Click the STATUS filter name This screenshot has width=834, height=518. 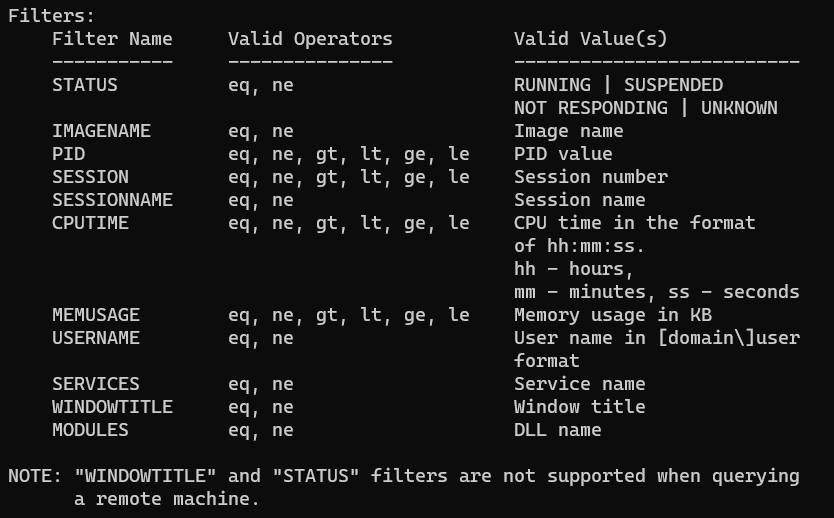[85, 85]
